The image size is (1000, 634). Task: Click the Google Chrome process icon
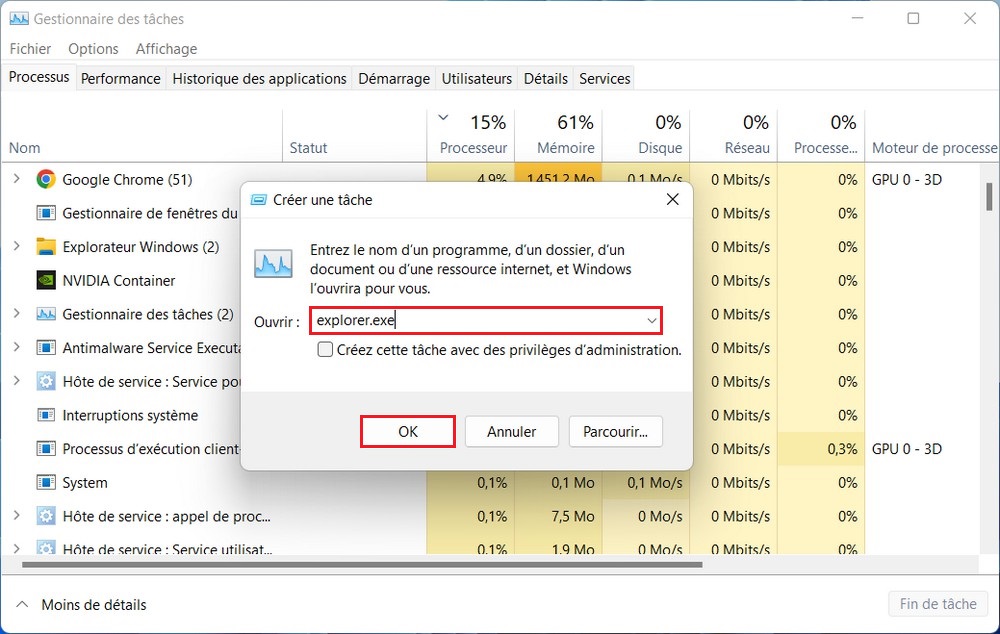point(43,179)
